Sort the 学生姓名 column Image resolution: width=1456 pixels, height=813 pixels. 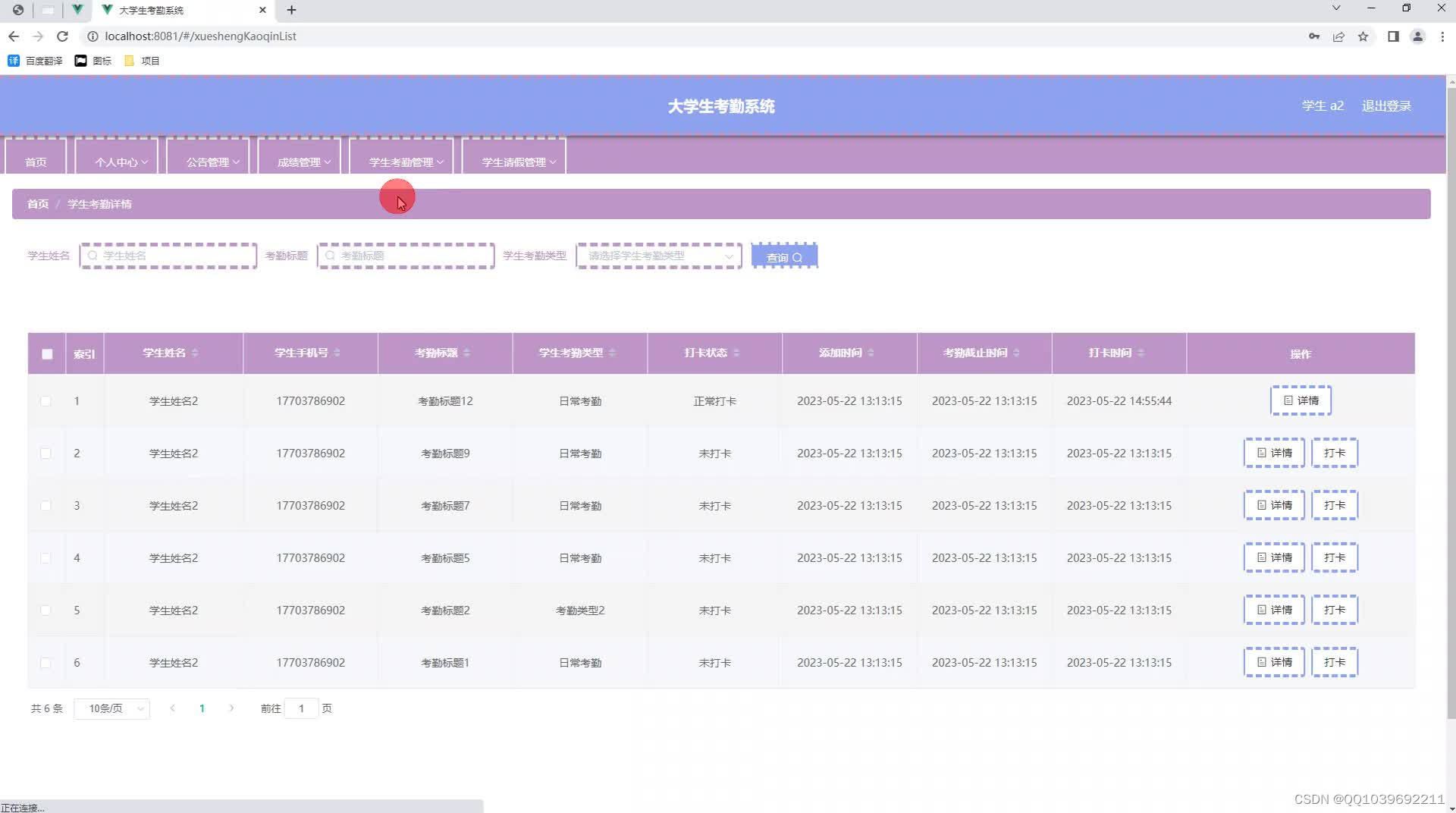coord(195,353)
